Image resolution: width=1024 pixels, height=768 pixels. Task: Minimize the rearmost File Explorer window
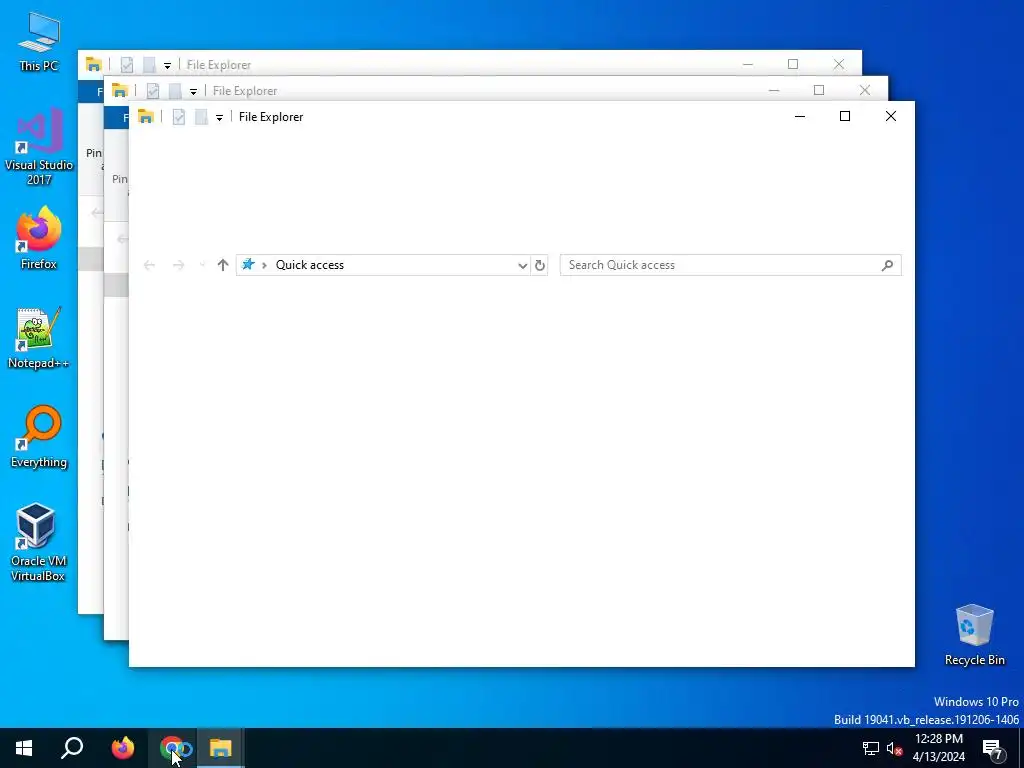[x=748, y=64]
